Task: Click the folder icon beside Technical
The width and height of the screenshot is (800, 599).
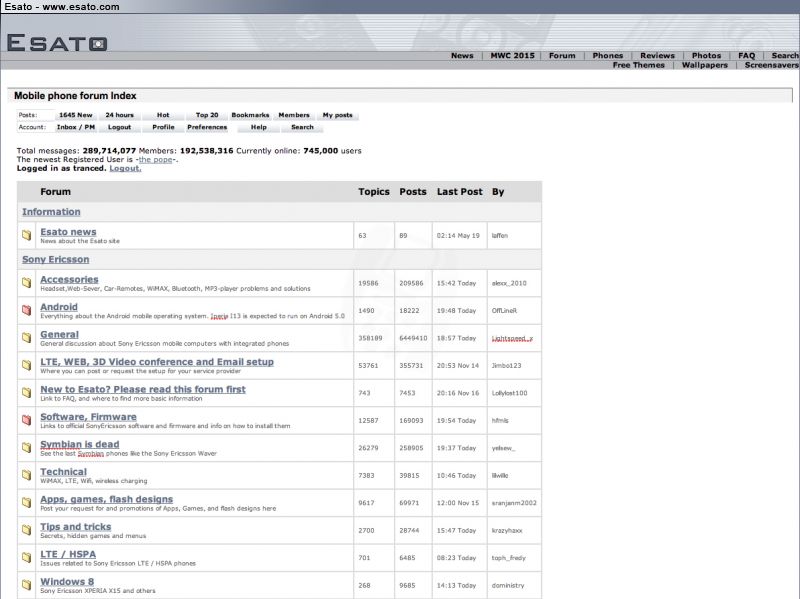Action: [27, 475]
